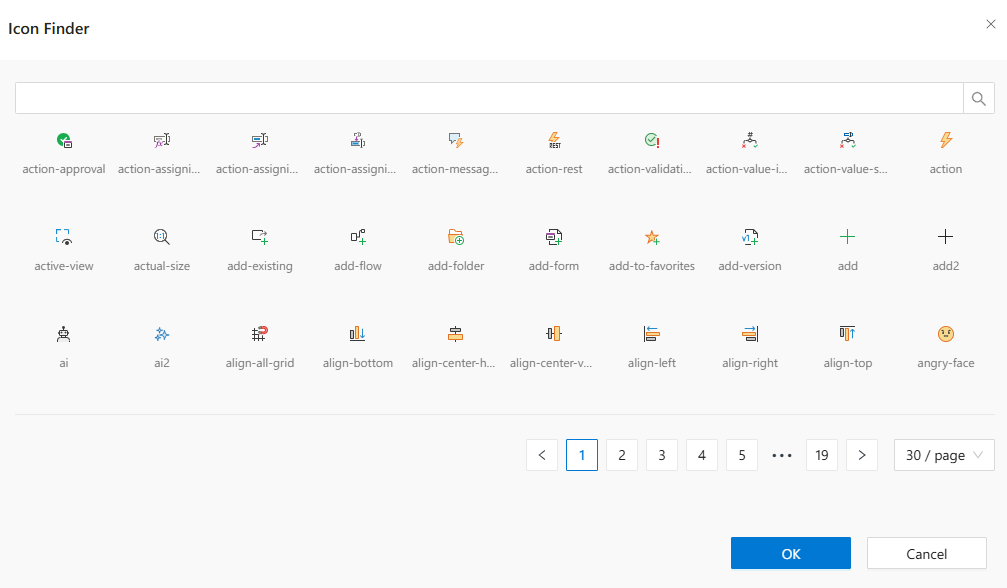Viewport: 1007px width, 588px height.
Task: Select the plain action lightning icon
Action: 946,140
